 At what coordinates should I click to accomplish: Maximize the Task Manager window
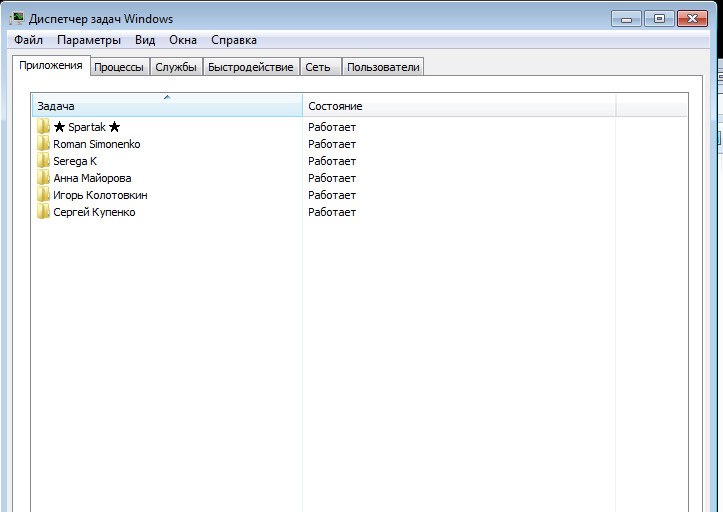pyautogui.click(x=659, y=19)
